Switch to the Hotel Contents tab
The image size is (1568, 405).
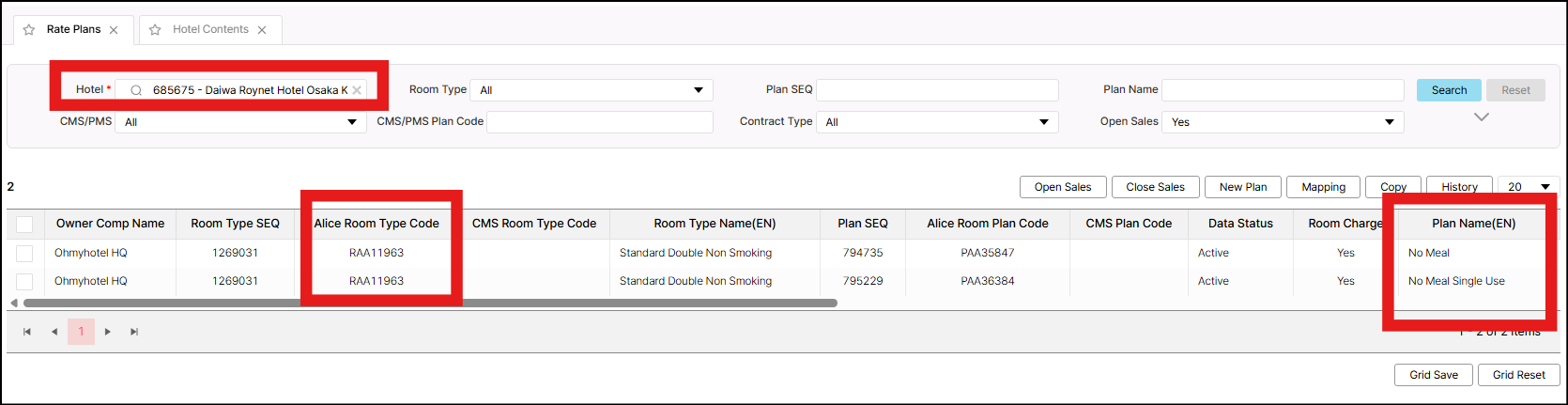210,30
